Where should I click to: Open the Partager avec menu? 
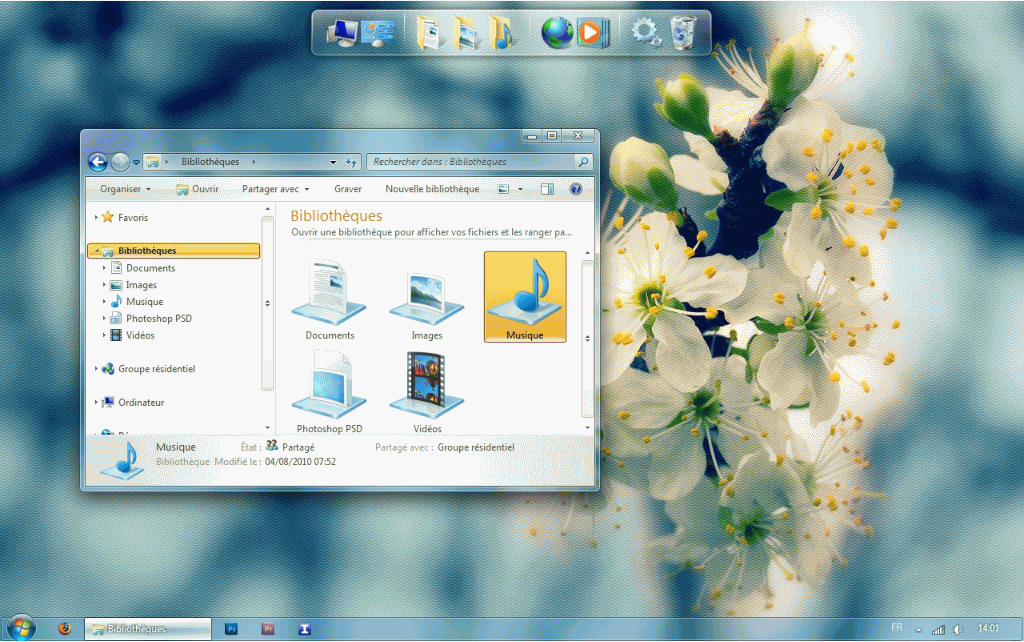pyautogui.click(x=275, y=189)
